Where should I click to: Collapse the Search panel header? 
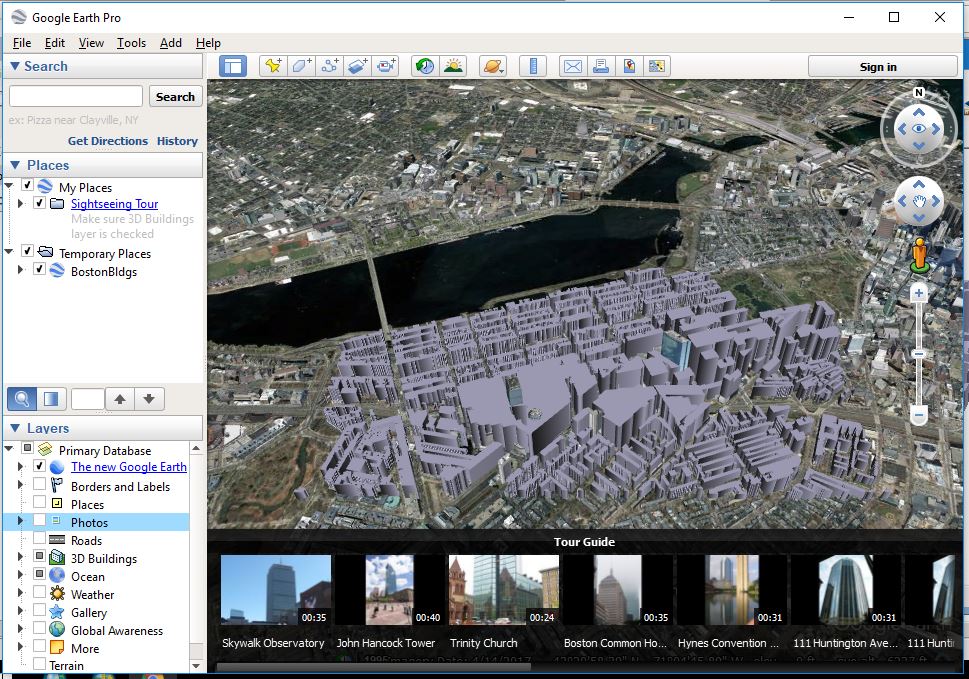point(103,66)
